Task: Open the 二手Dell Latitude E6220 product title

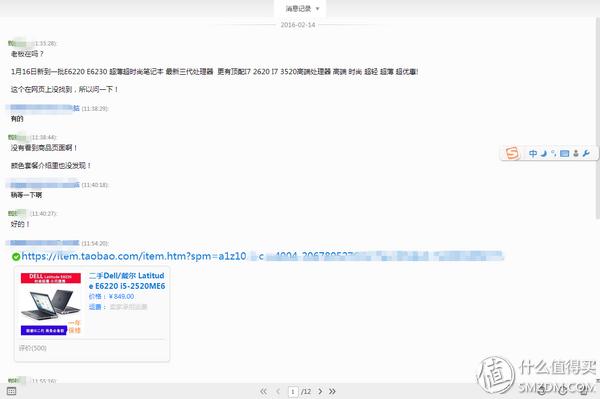Action: tap(127, 280)
